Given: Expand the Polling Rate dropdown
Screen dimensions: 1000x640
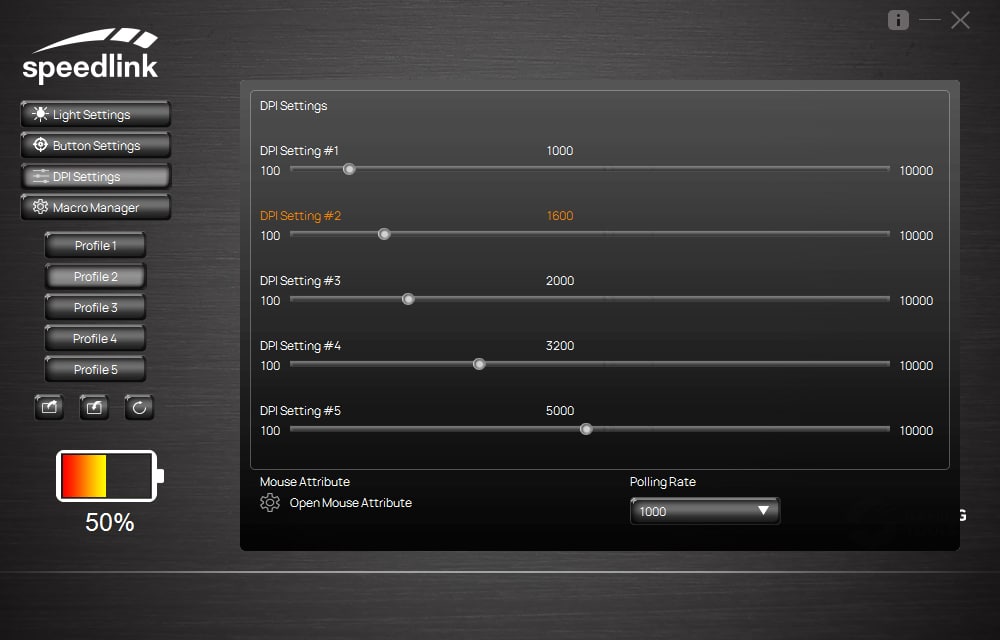Looking at the screenshot, I should click(x=704, y=511).
